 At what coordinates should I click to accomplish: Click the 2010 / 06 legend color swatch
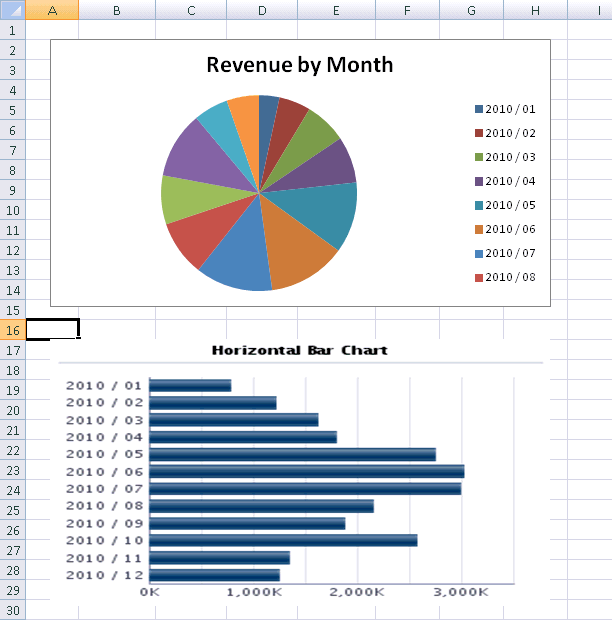[479, 230]
